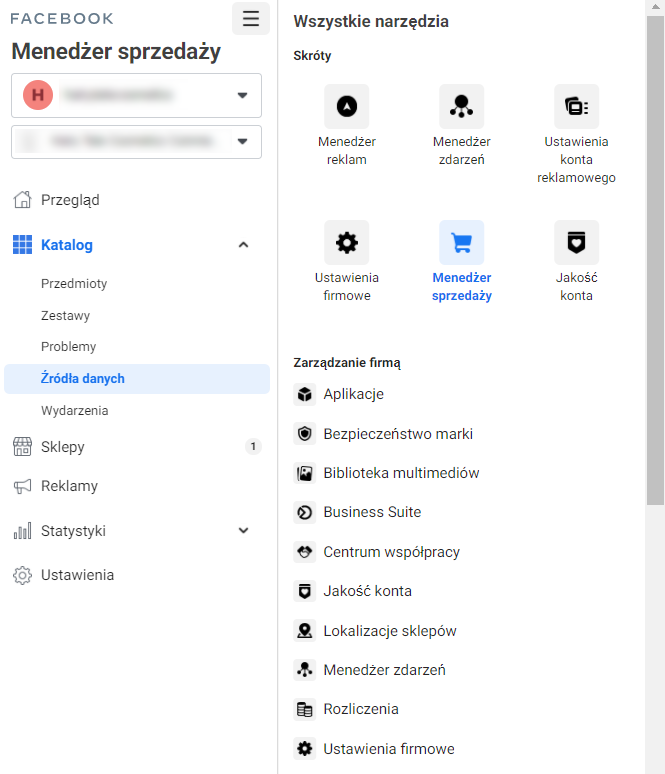The image size is (665, 774).
Task: Open Statystyki menu label
Action: point(73,531)
